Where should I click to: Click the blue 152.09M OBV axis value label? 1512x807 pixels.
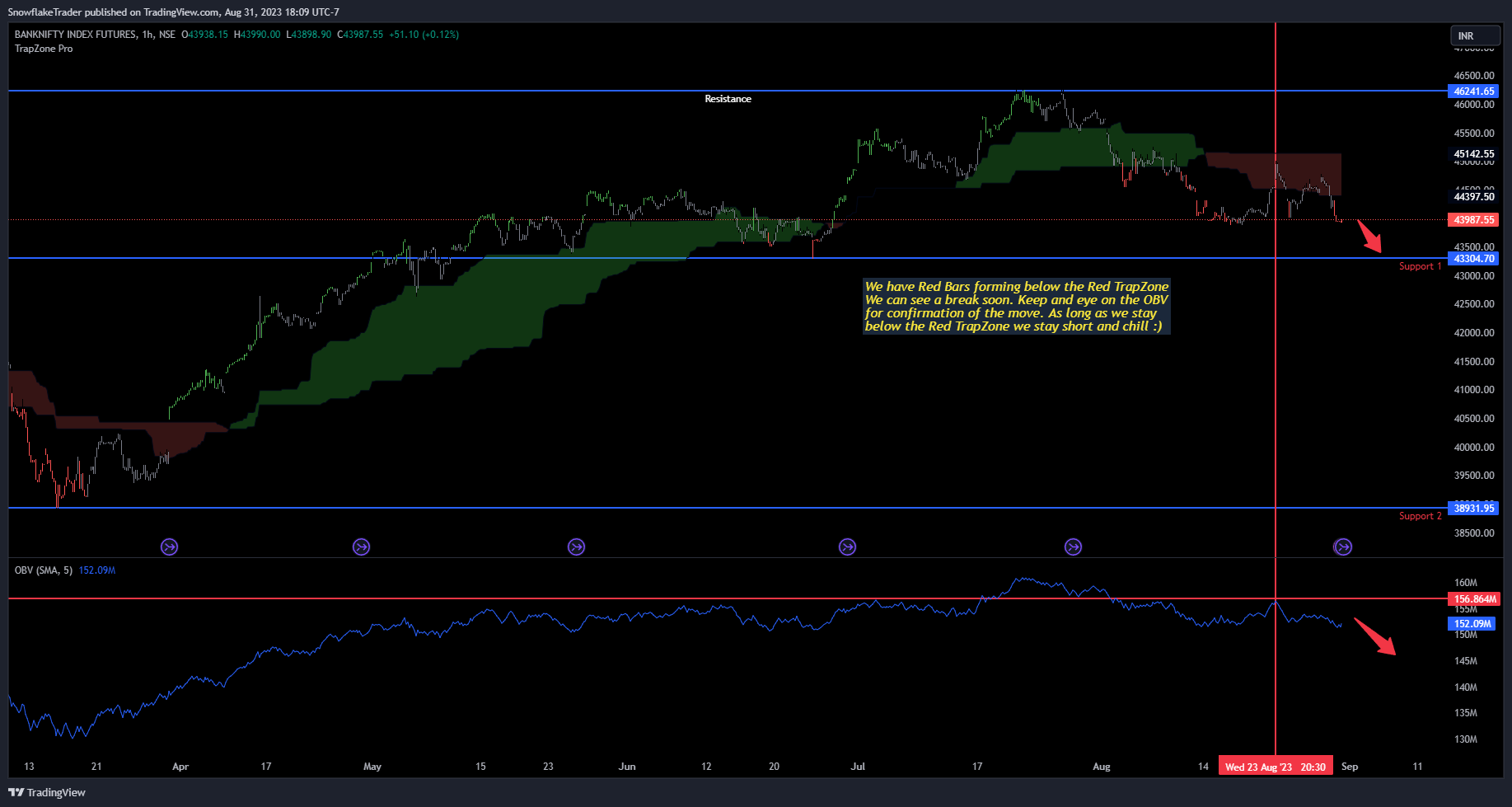[1473, 624]
